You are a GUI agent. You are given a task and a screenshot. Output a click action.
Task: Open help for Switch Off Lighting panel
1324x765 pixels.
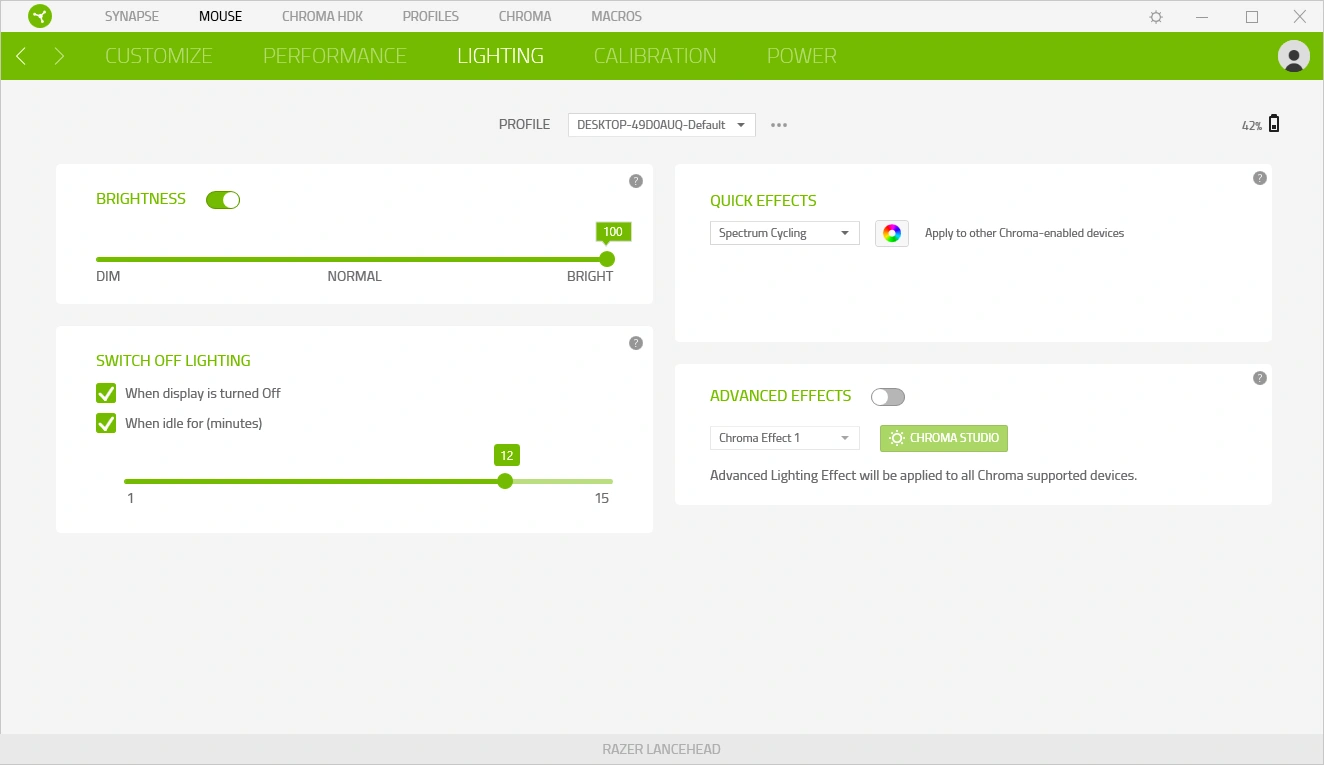(636, 343)
